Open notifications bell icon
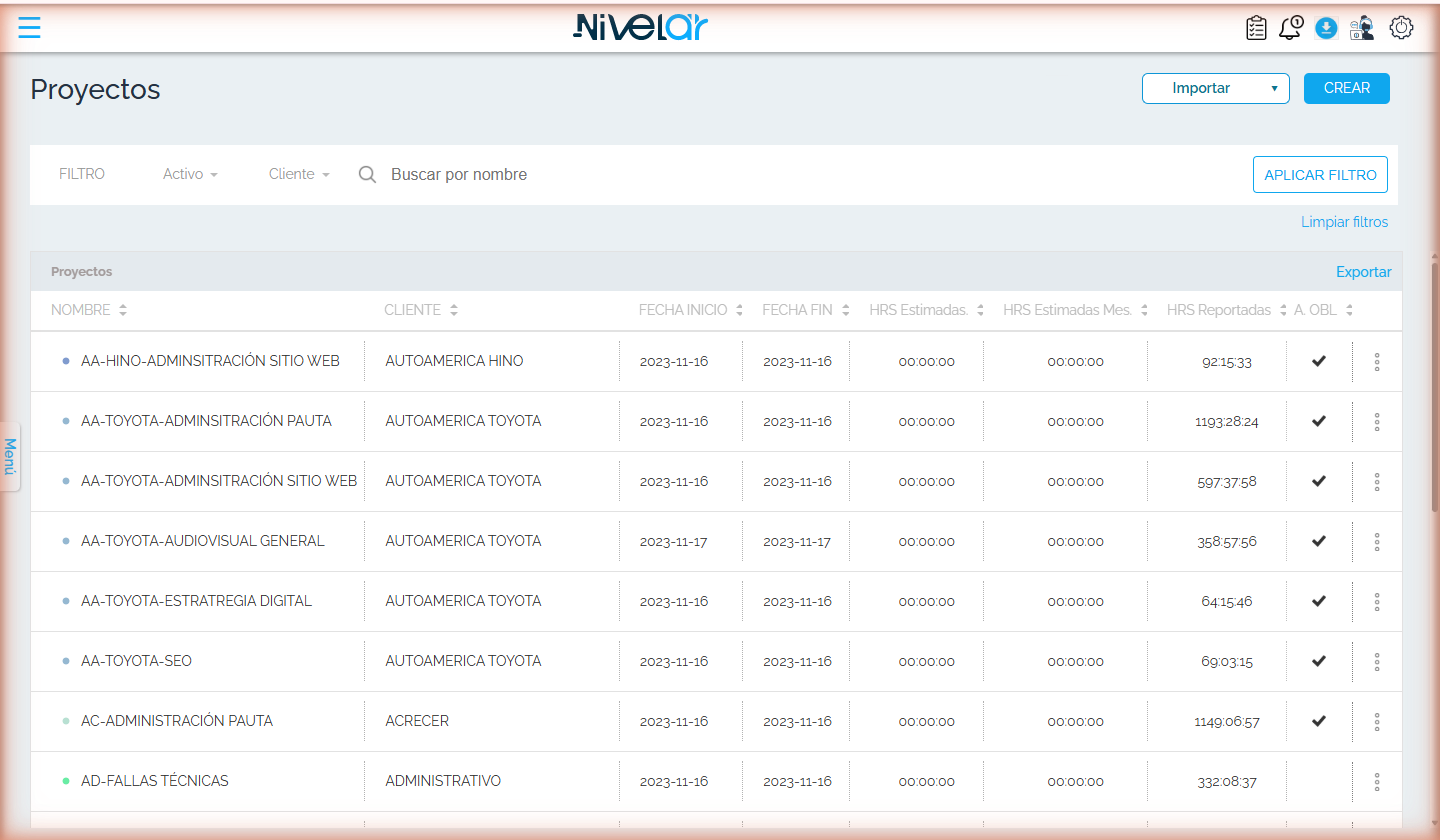Image resolution: width=1440 pixels, height=840 pixels. tap(1291, 28)
